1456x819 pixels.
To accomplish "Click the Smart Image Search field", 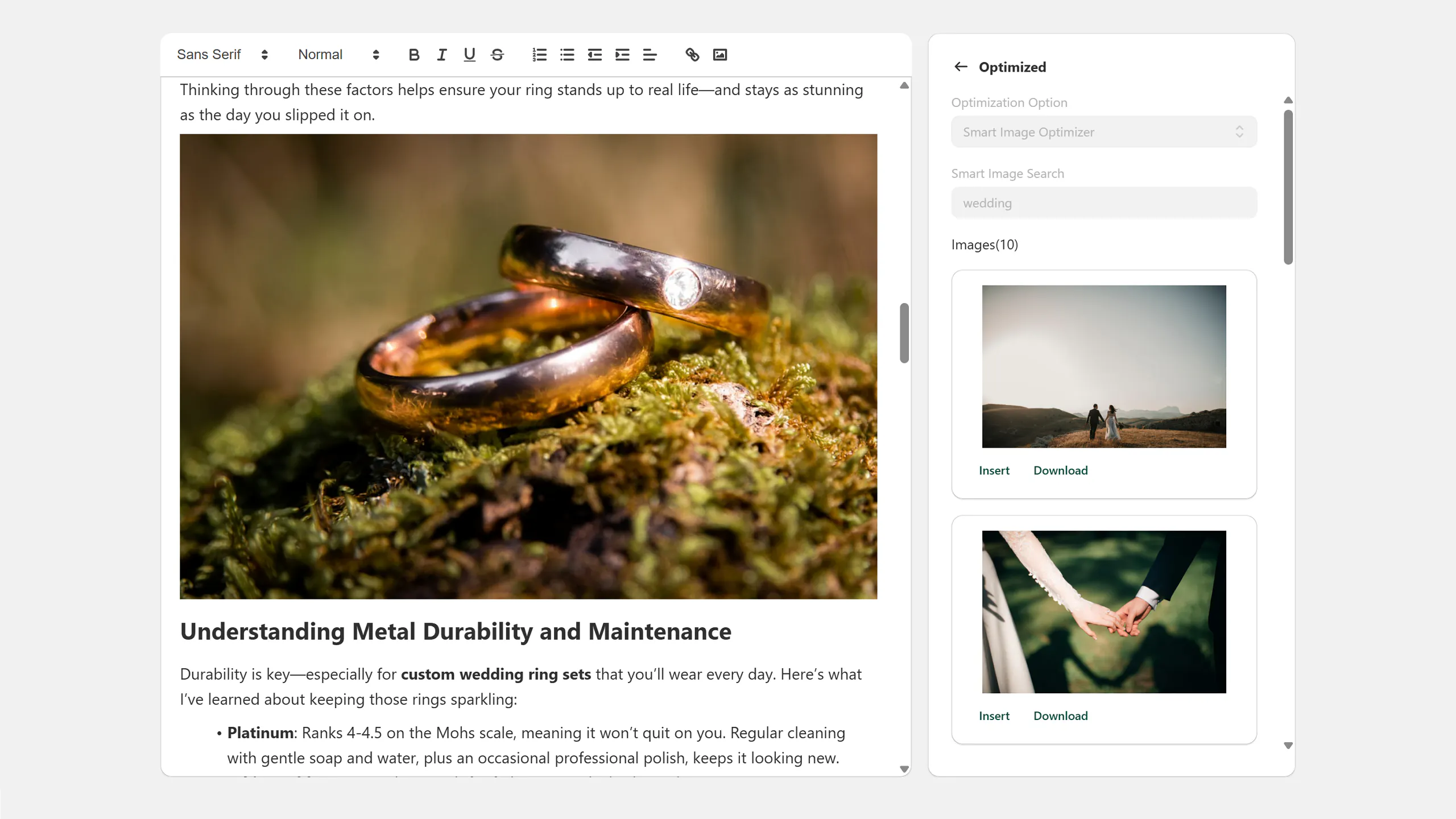I will pyautogui.click(x=1104, y=203).
